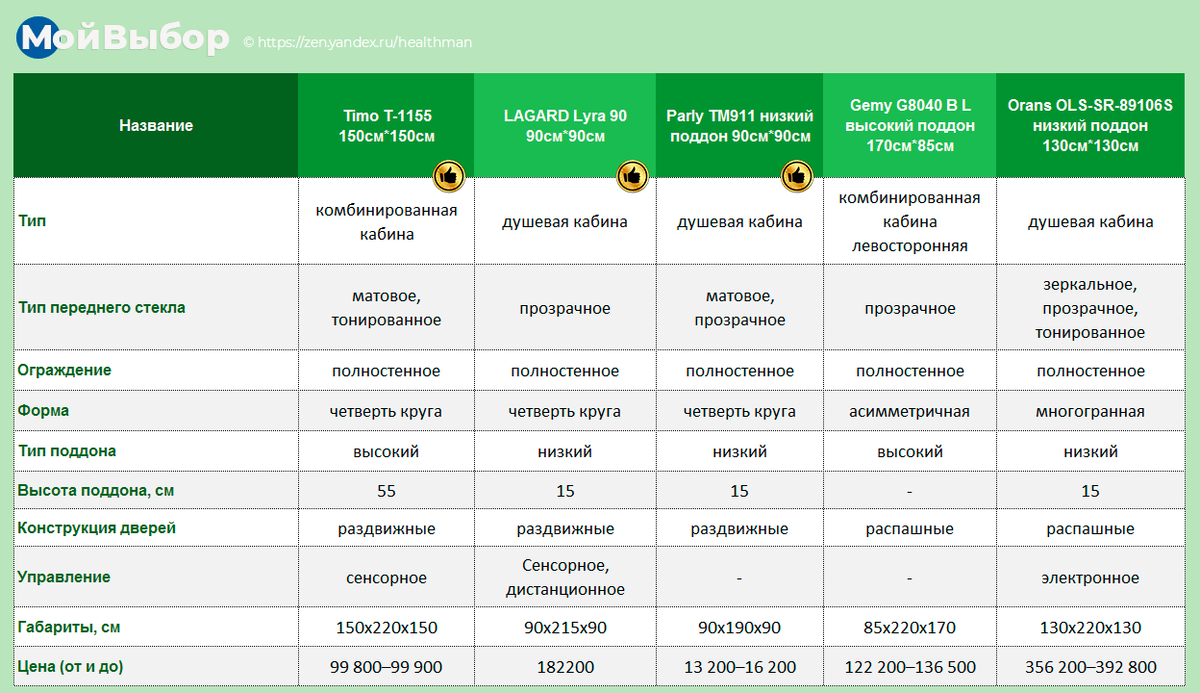
Task: Click the price 356 200–392 800
Action: [1090, 666]
